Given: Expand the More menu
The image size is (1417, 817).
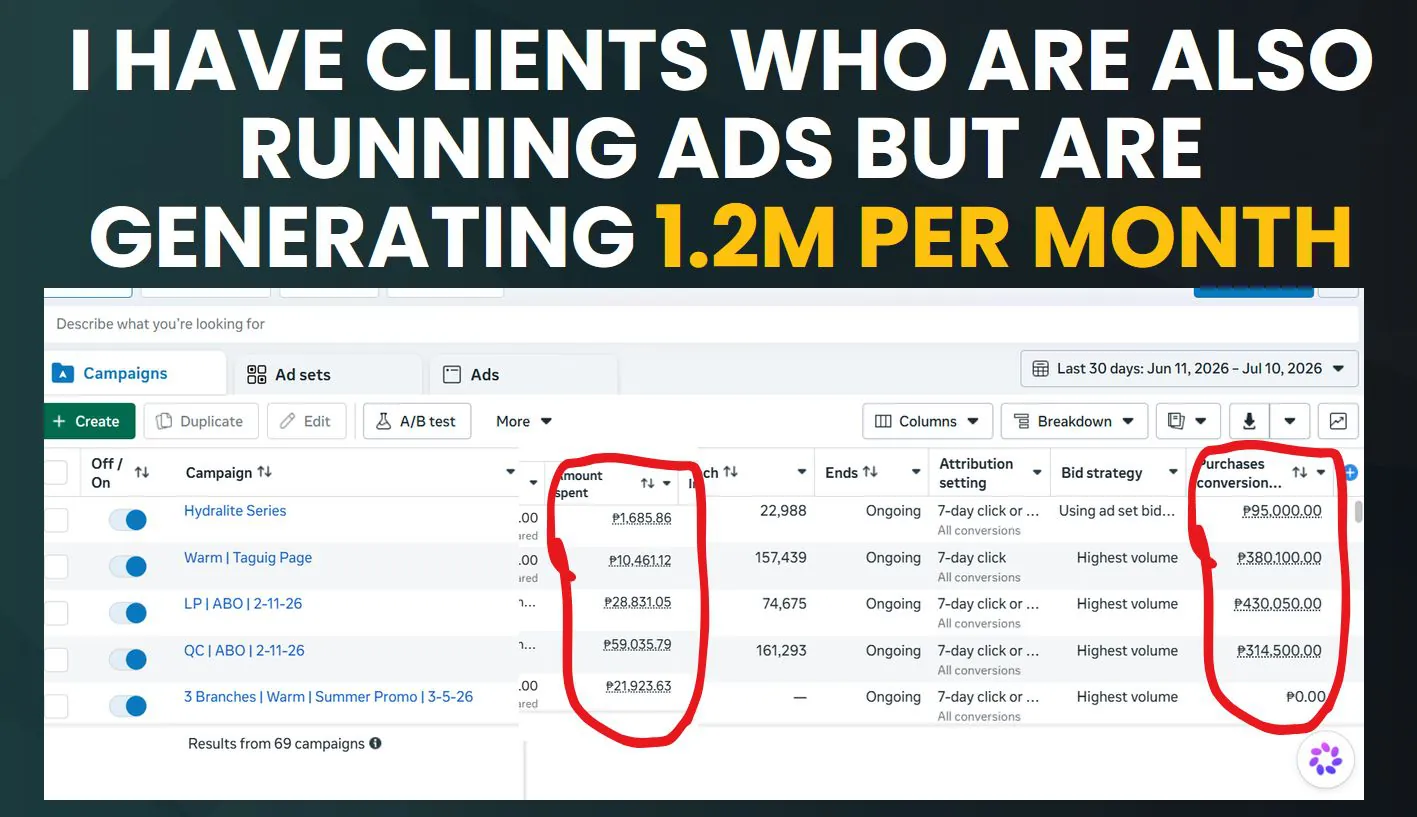Looking at the screenshot, I should (524, 421).
